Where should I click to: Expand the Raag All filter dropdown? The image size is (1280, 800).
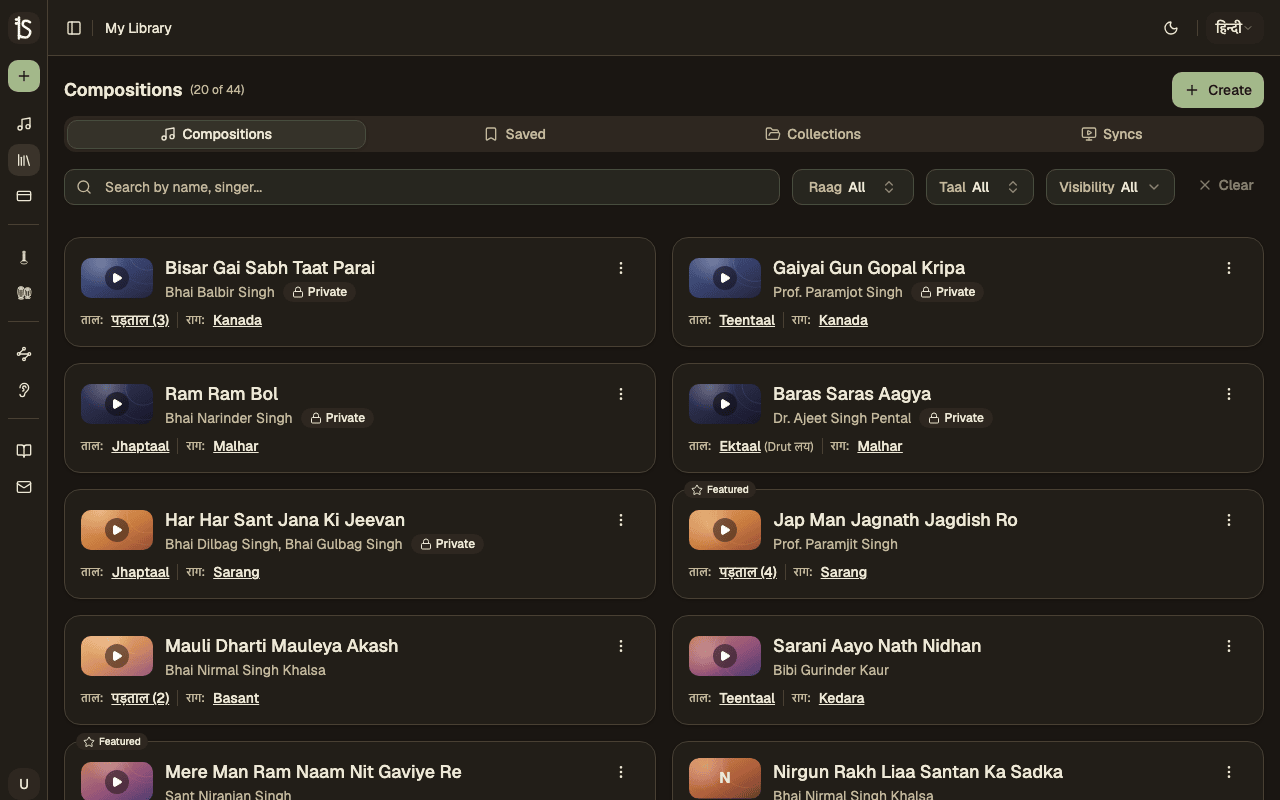[x=853, y=187]
